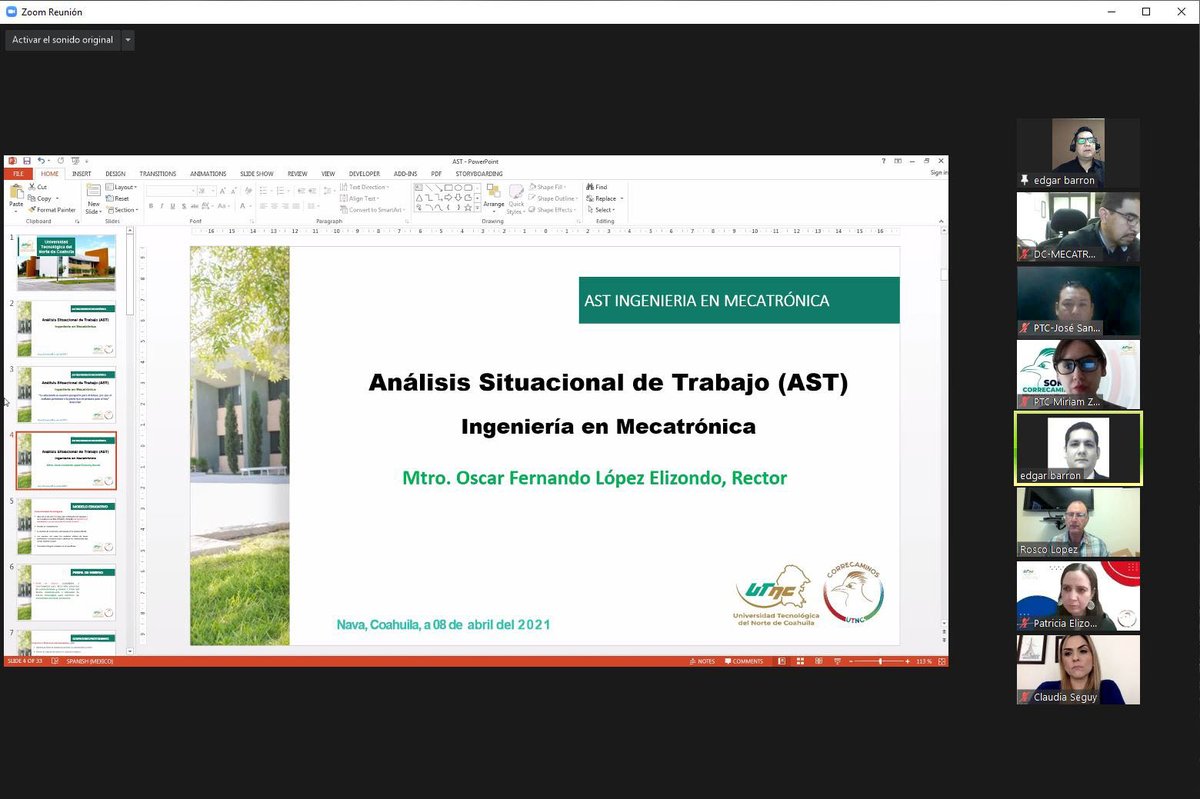
Task: Open Zoom original sound dropdown arrow
Action: [127, 40]
